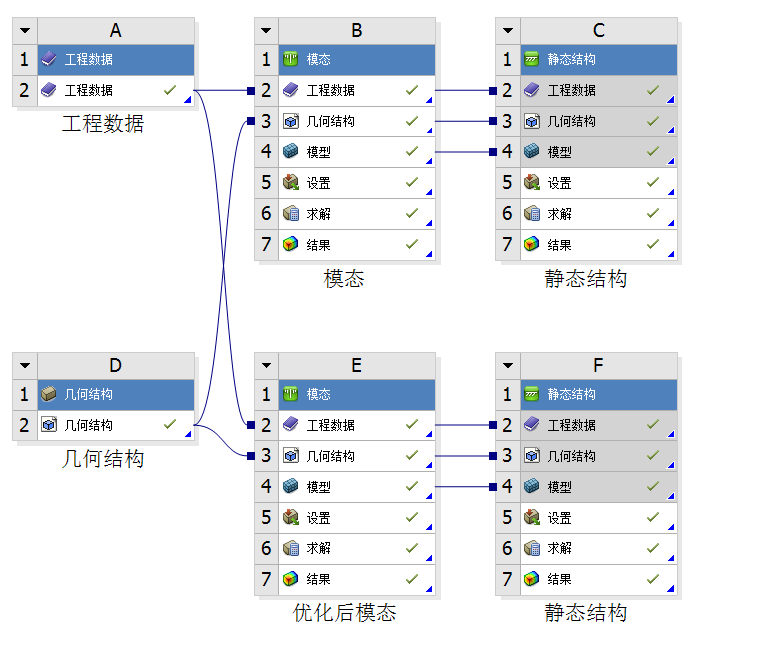Click the column header letter D

[x=115, y=366]
